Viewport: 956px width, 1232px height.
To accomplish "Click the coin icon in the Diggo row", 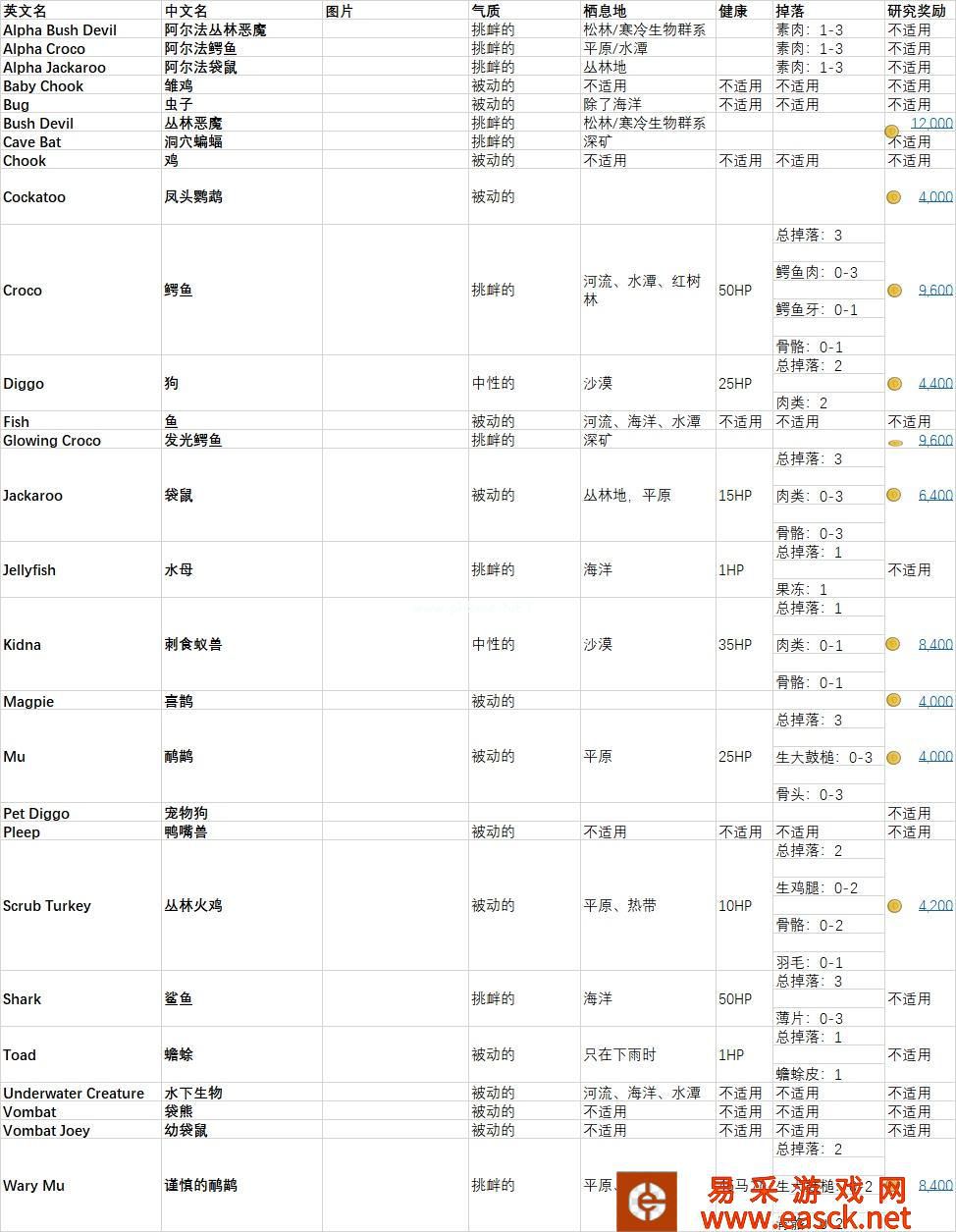I will pos(894,384).
